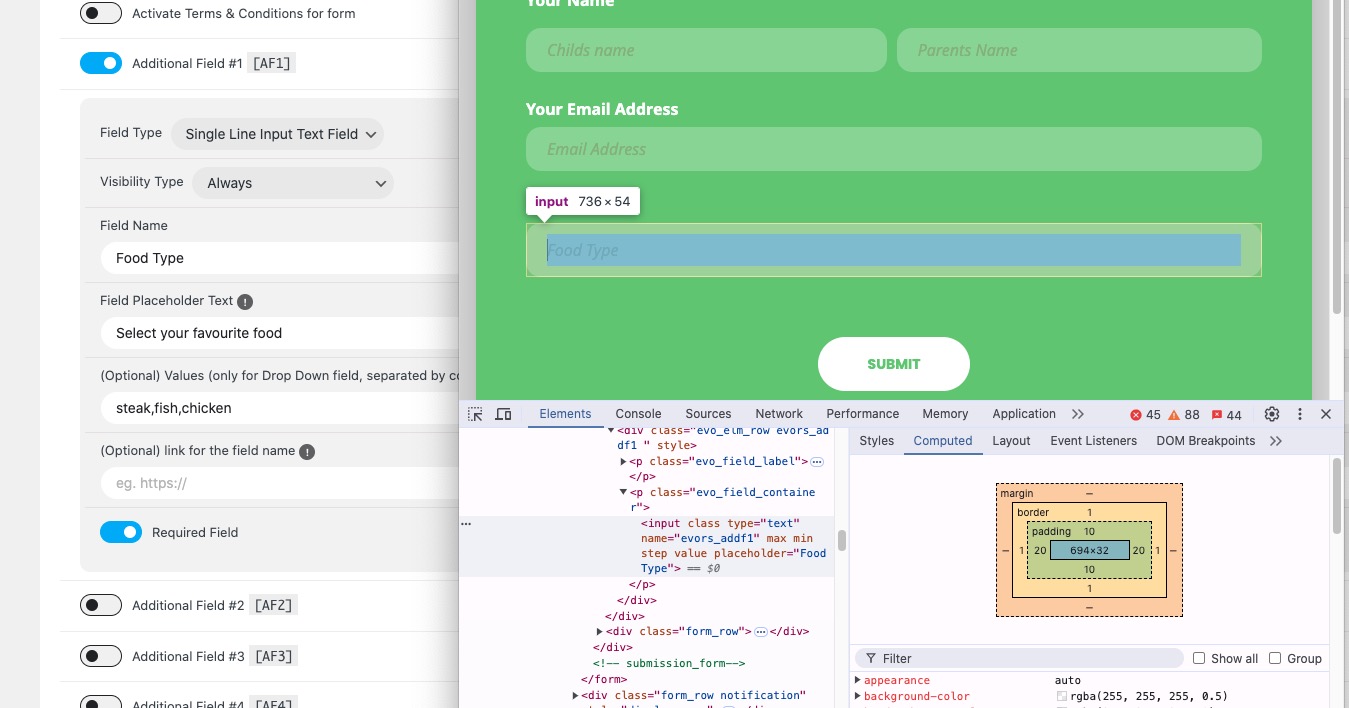
Task: Open the Field Type dropdown
Action: tap(277, 134)
